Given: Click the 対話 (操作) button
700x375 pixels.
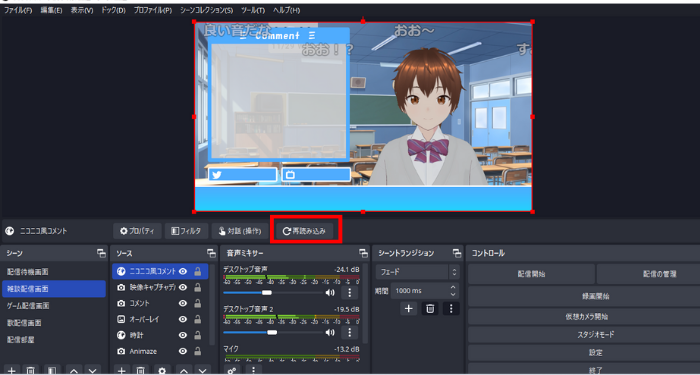Looking at the screenshot, I should (239, 231).
